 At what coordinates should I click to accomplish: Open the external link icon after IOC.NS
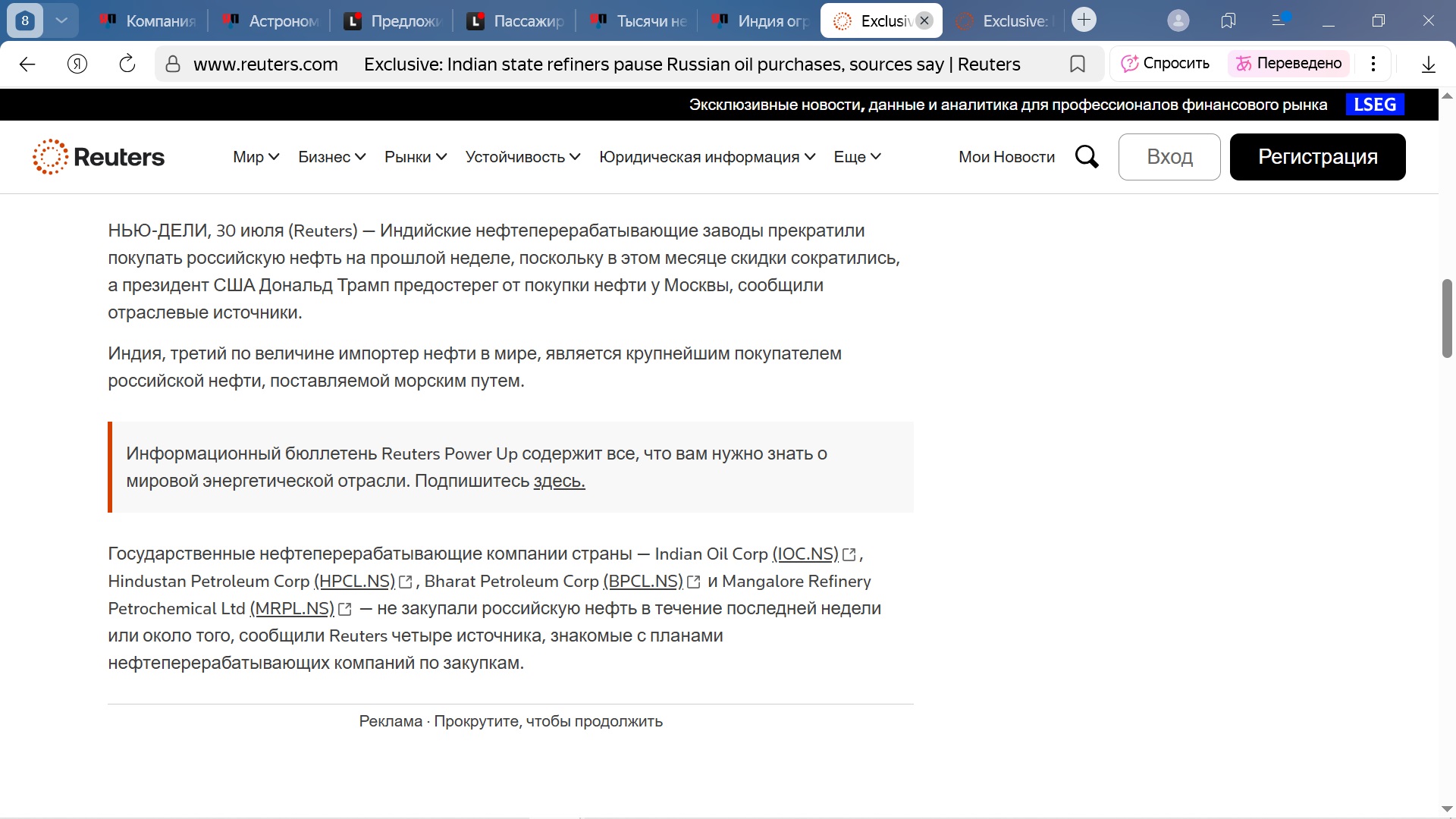(x=849, y=555)
